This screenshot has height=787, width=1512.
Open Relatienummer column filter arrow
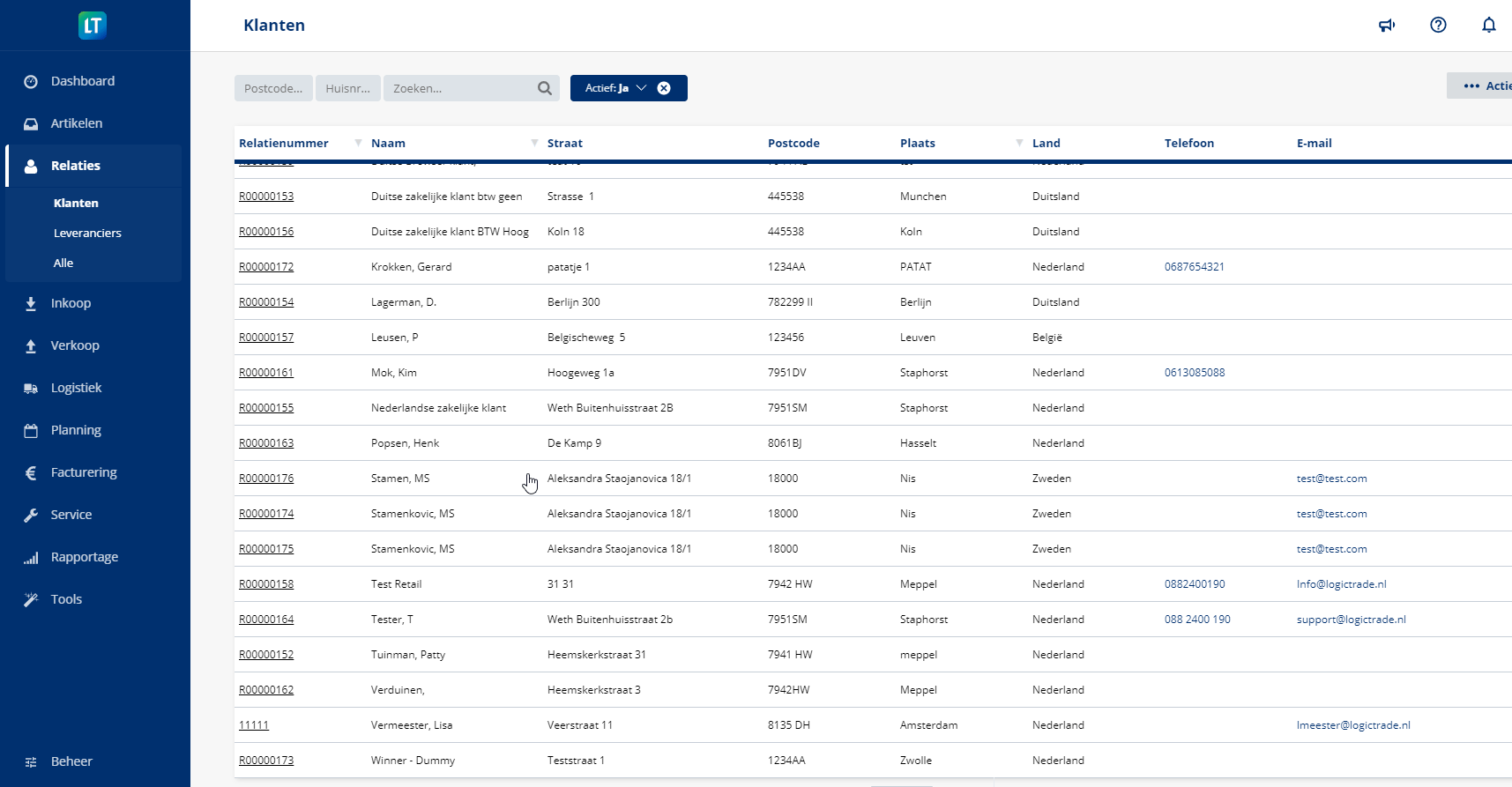358,143
